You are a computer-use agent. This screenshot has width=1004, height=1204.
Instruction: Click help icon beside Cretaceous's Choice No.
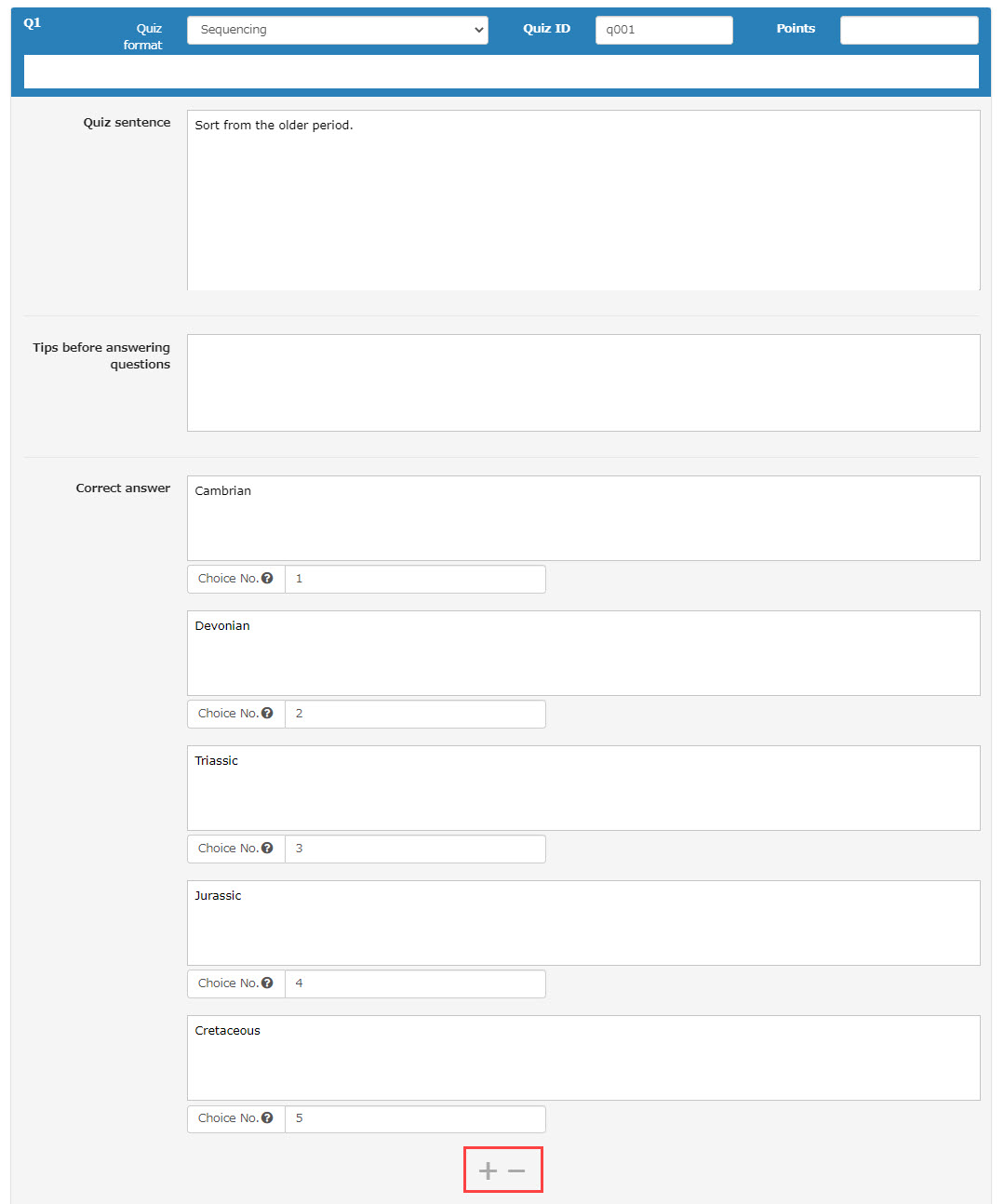tap(267, 1117)
